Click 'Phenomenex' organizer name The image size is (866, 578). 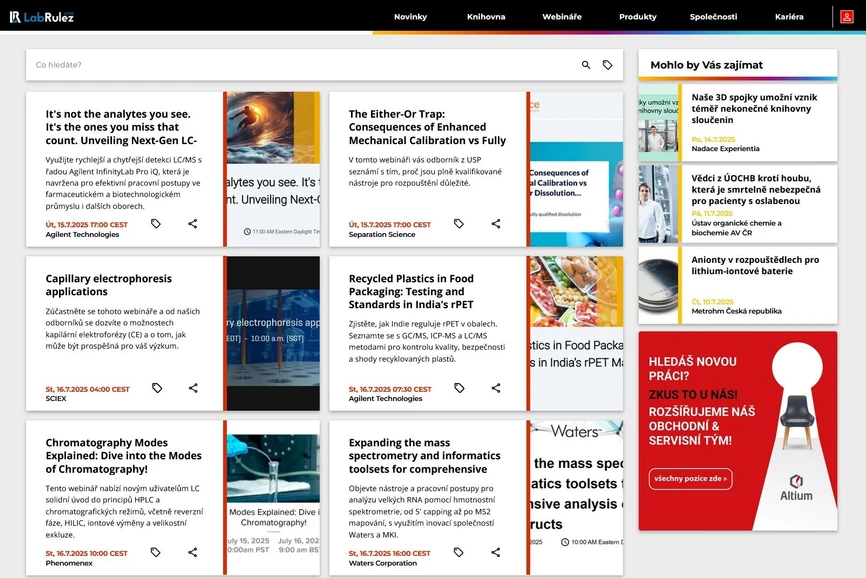(69, 563)
